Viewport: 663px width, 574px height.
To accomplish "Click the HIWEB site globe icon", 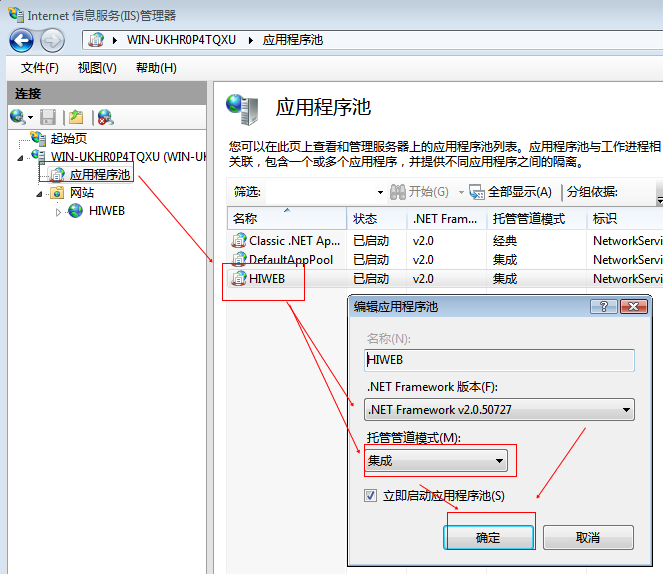I will coord(76,210).
